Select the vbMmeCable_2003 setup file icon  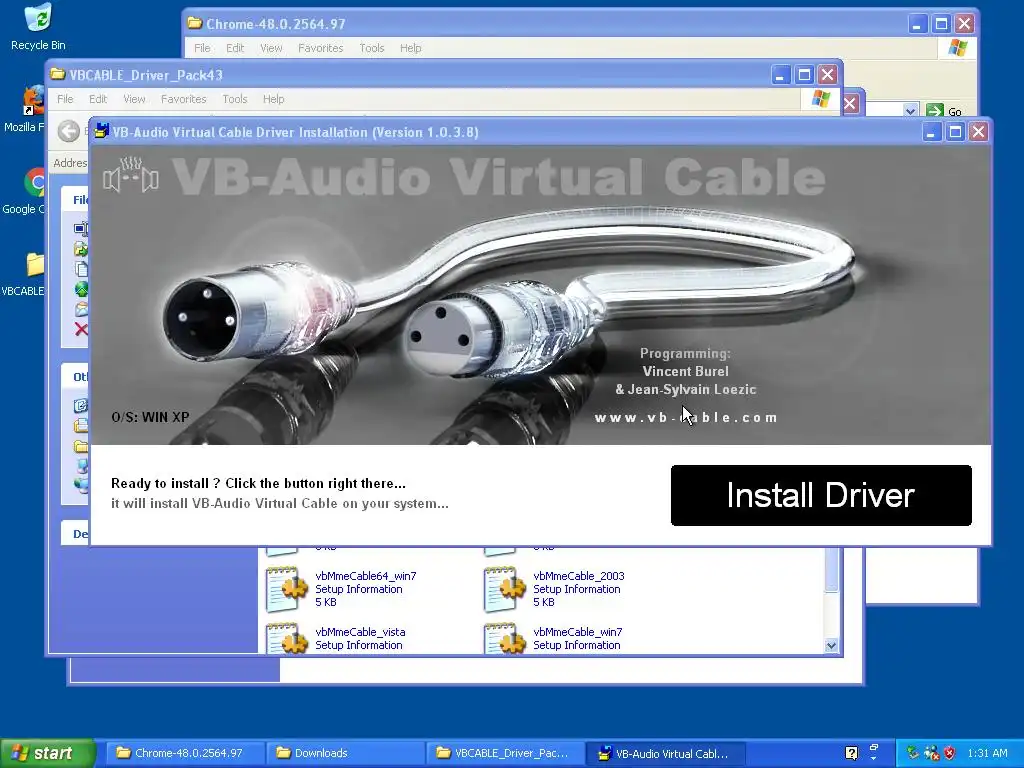[x=504, y=589]
